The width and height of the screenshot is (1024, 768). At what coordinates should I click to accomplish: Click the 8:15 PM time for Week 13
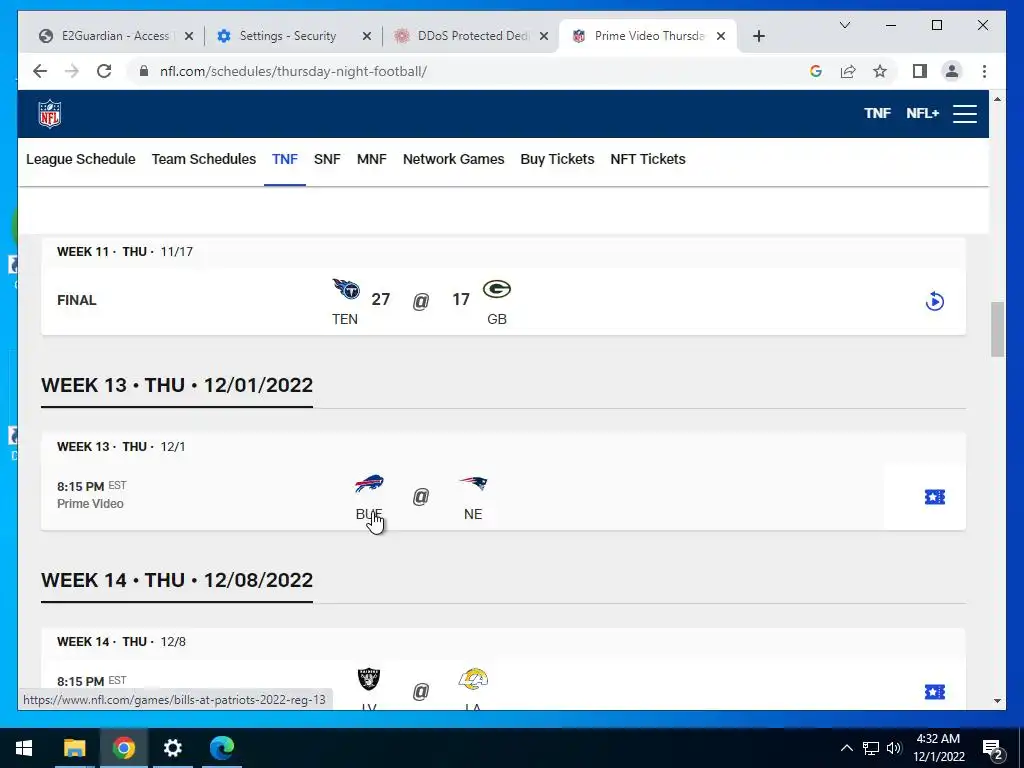[80, 487]
